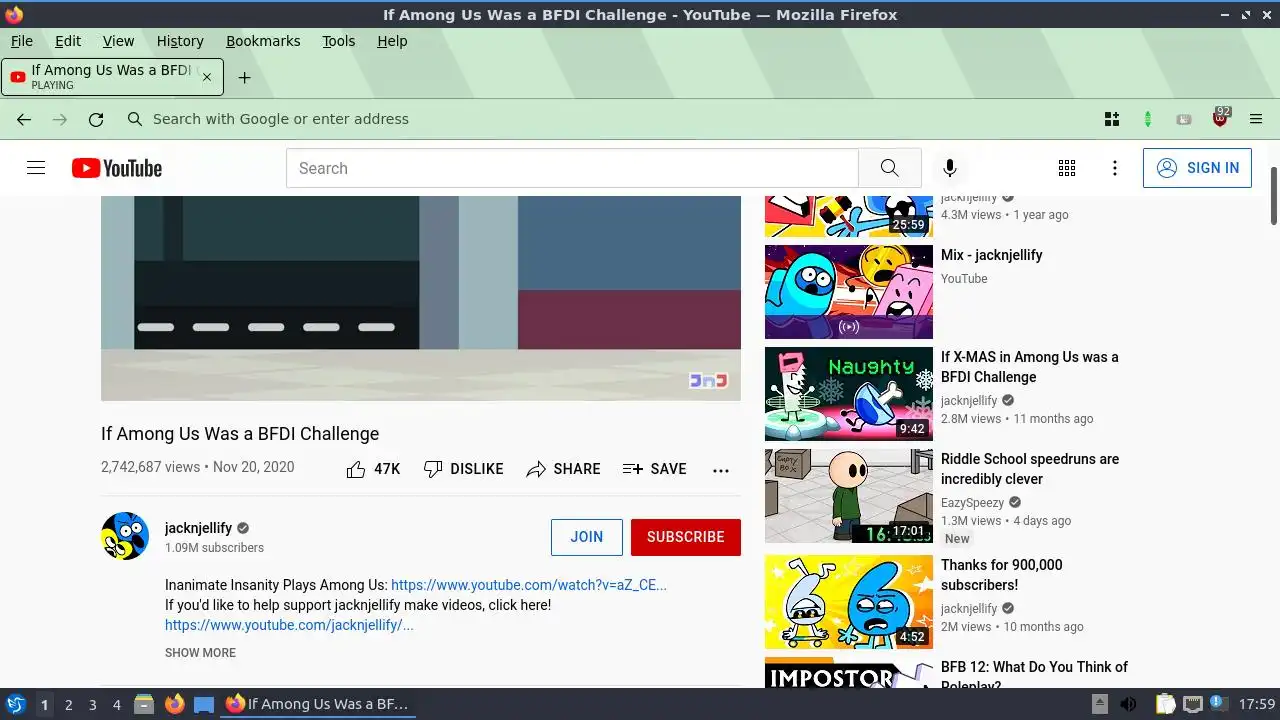Viewport: 1280px width, 720px height.
Task: Switch to workspace 3 in the taskbar
Action: (x=92, y=705)
